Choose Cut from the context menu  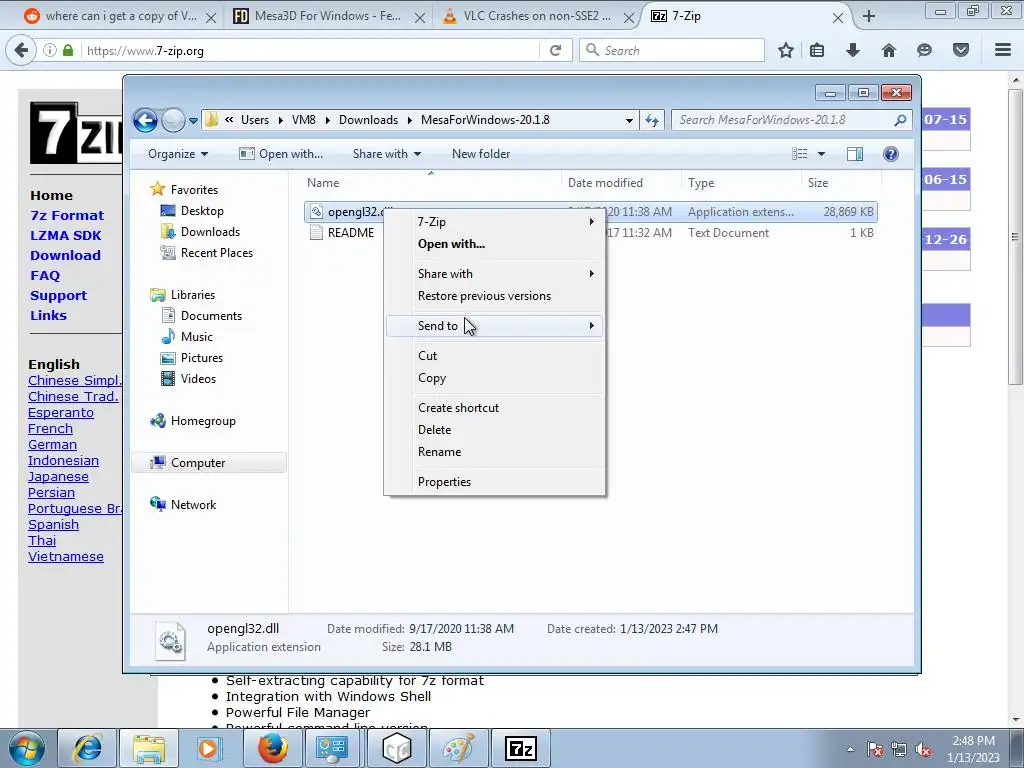pyautogui.click(x=496, y=356)
